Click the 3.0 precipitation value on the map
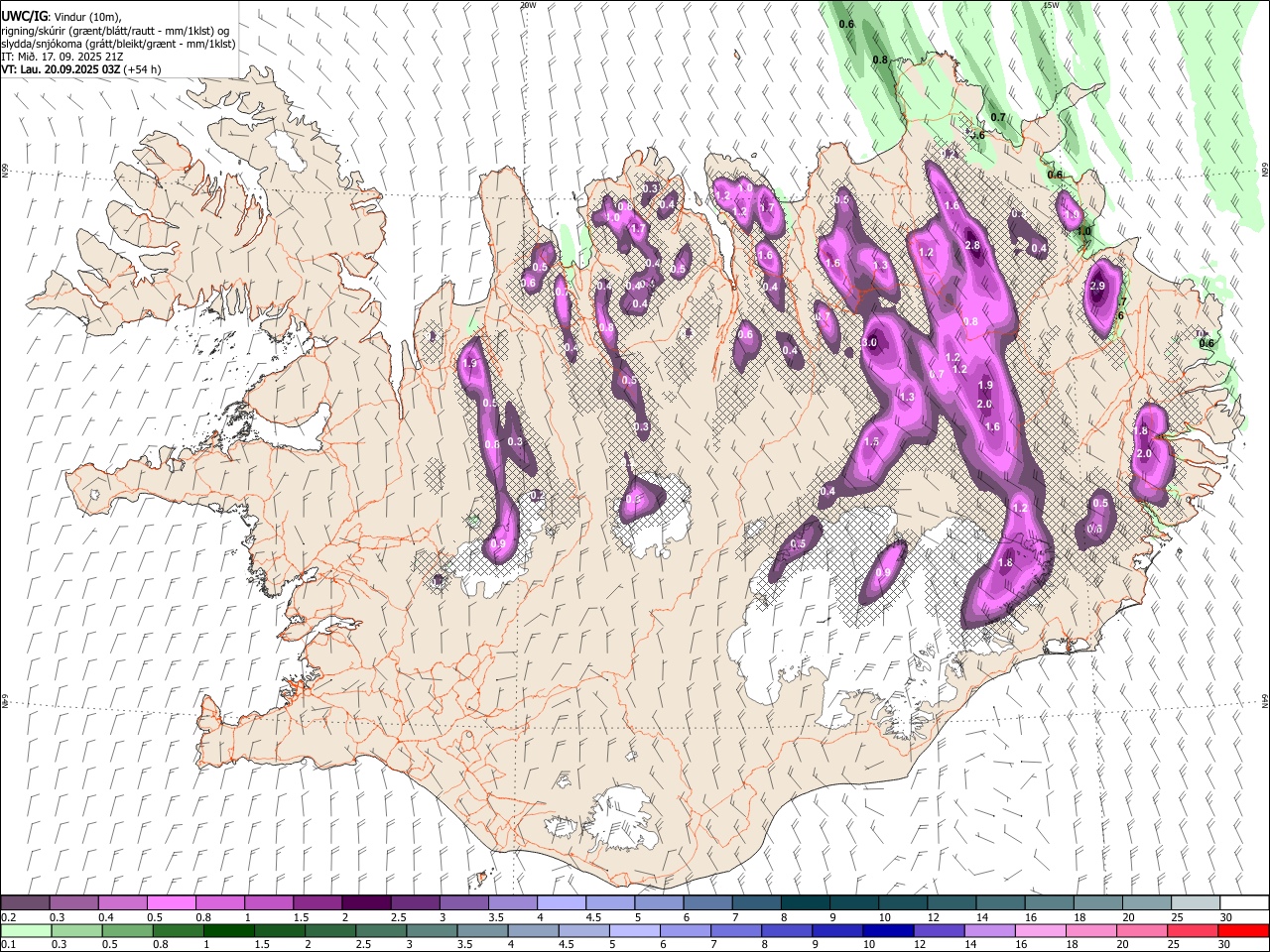This screenshot has width=1270, height=952. point(870,343)
